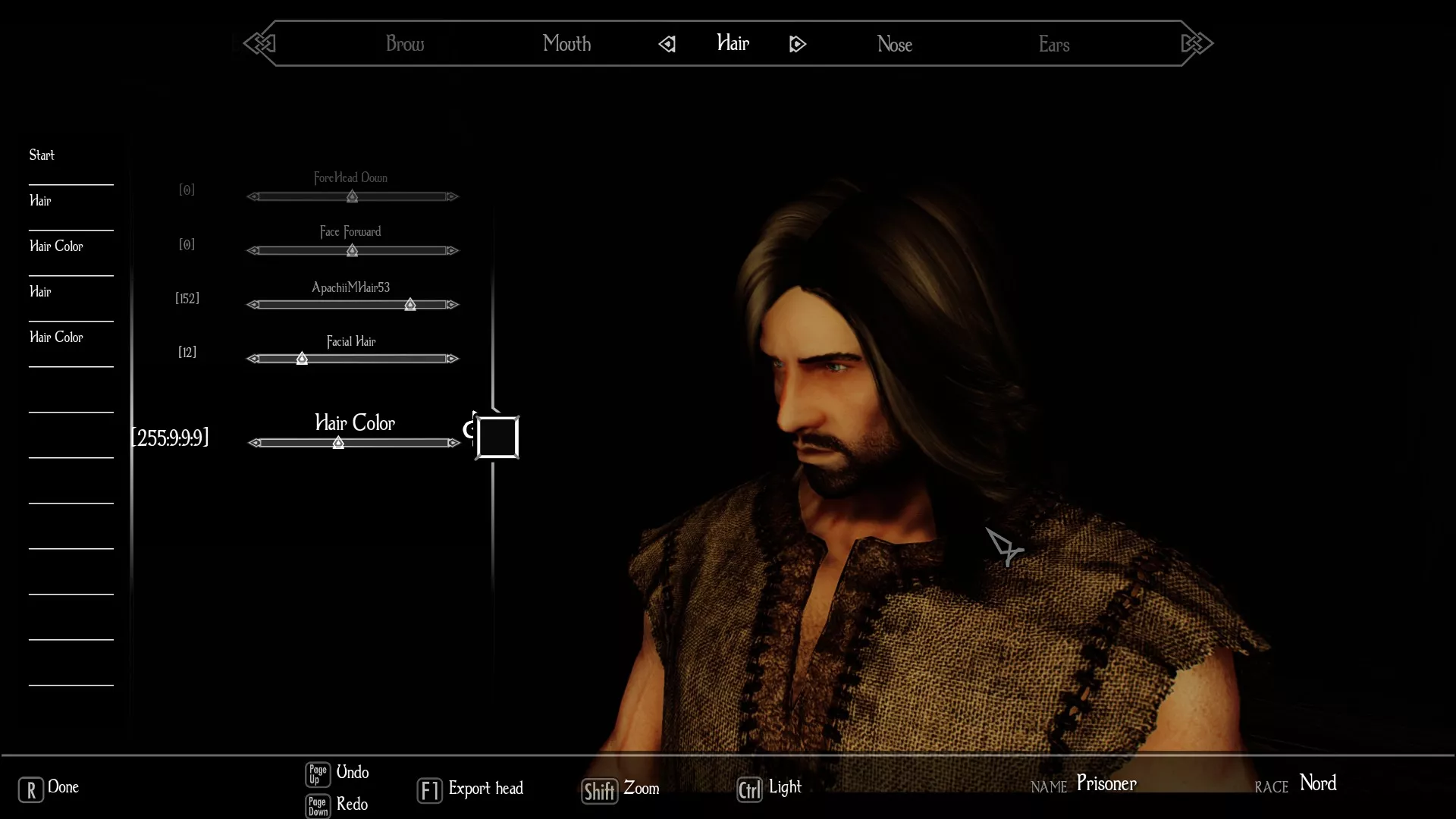Click the knotwork arrow at left end of category bar
This screenshot has height=819, width=1456.
(x=259, y=43)
